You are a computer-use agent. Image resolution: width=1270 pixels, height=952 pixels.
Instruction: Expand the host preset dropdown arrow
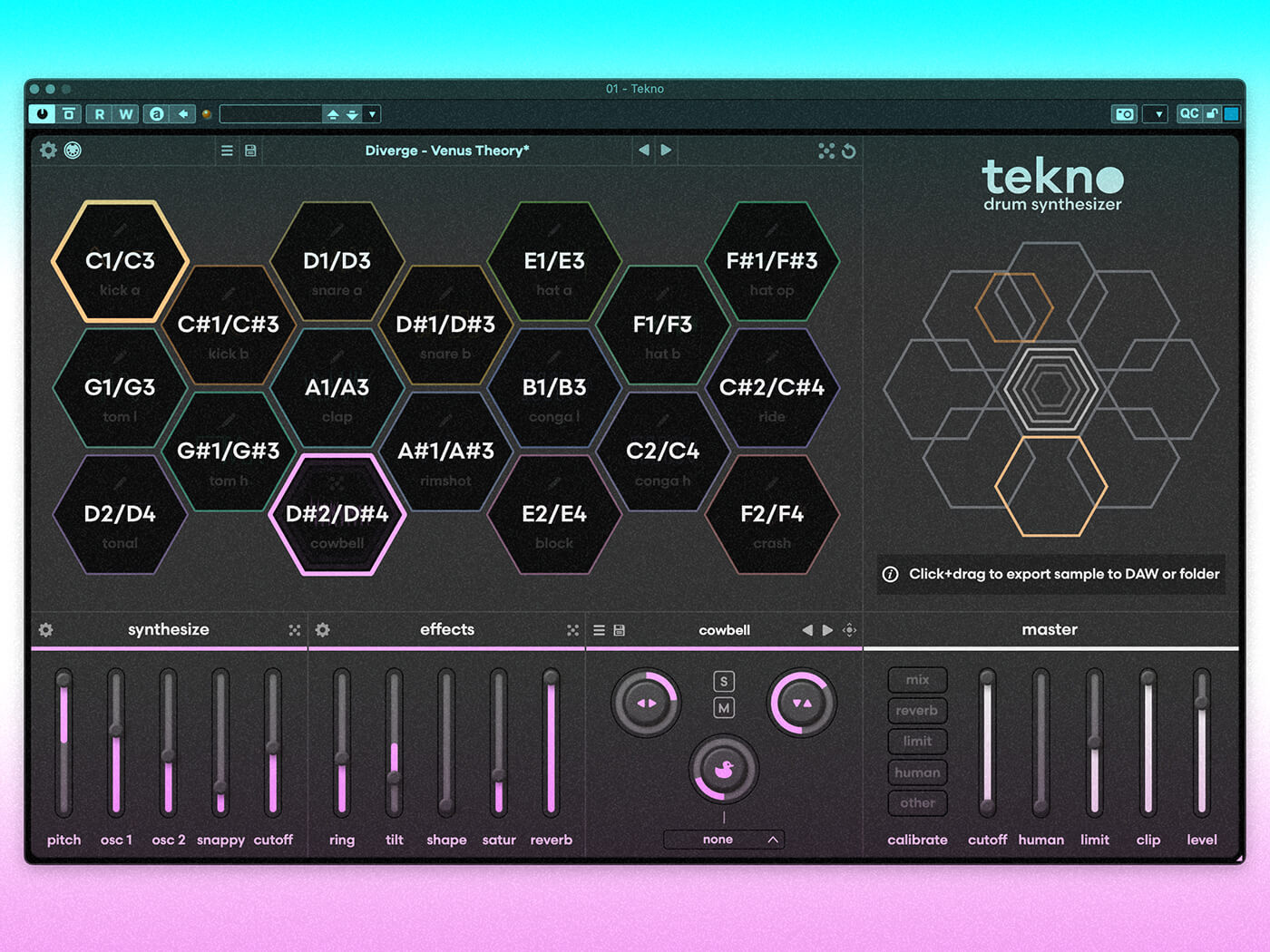(x=372, y=114)
